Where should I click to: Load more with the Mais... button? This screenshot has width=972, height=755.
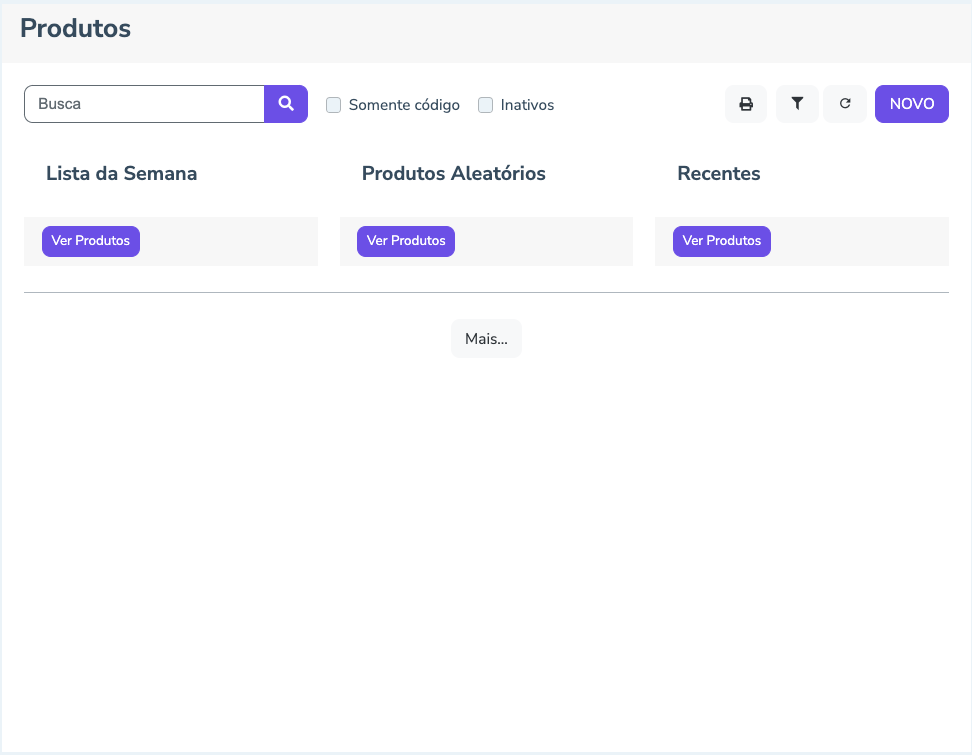tap(486, 339)
